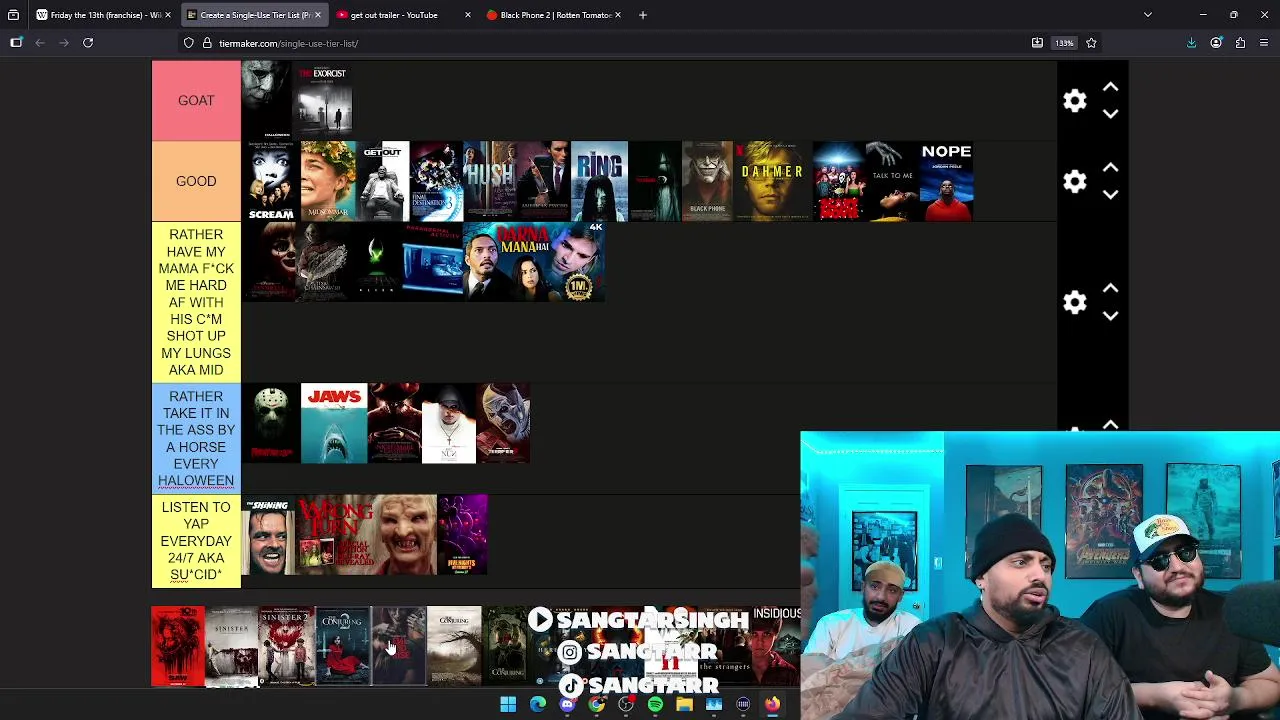Move GOOD tier down with arrow
The height and width of the screenshot is (720, 1280).
1110,195
